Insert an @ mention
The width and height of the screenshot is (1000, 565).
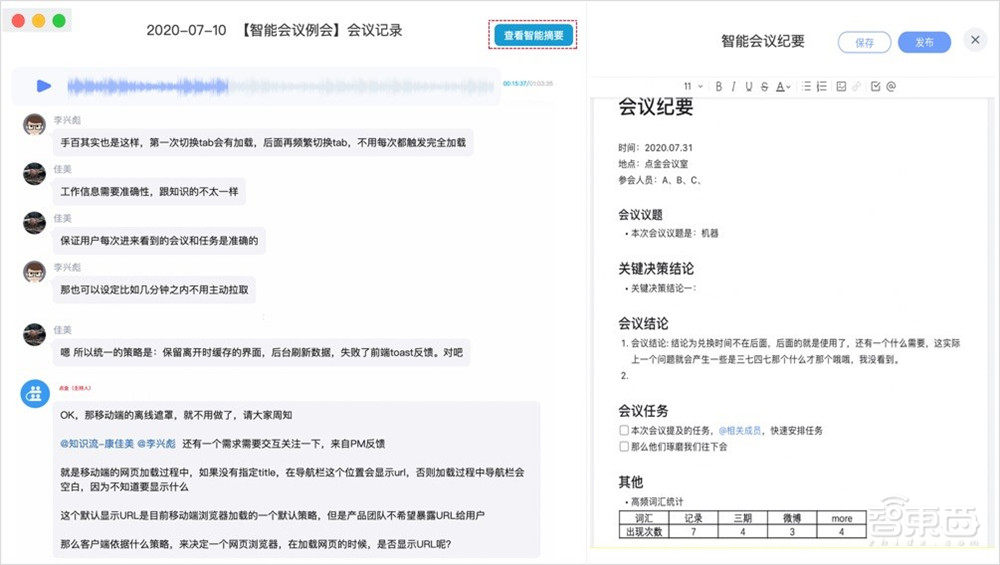(x=891, y=86)
